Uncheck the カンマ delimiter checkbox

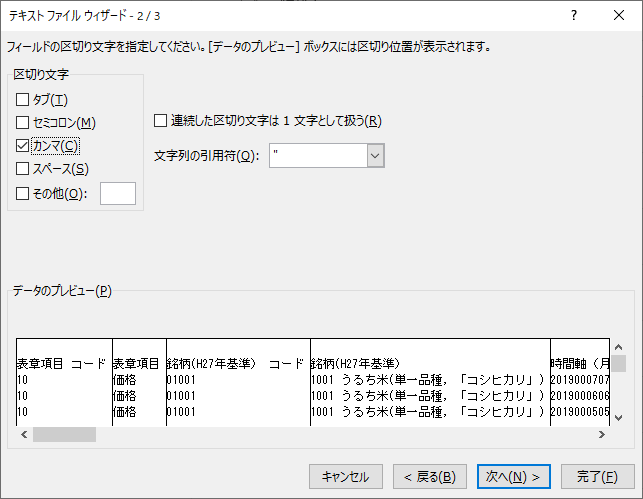[23, 146]
